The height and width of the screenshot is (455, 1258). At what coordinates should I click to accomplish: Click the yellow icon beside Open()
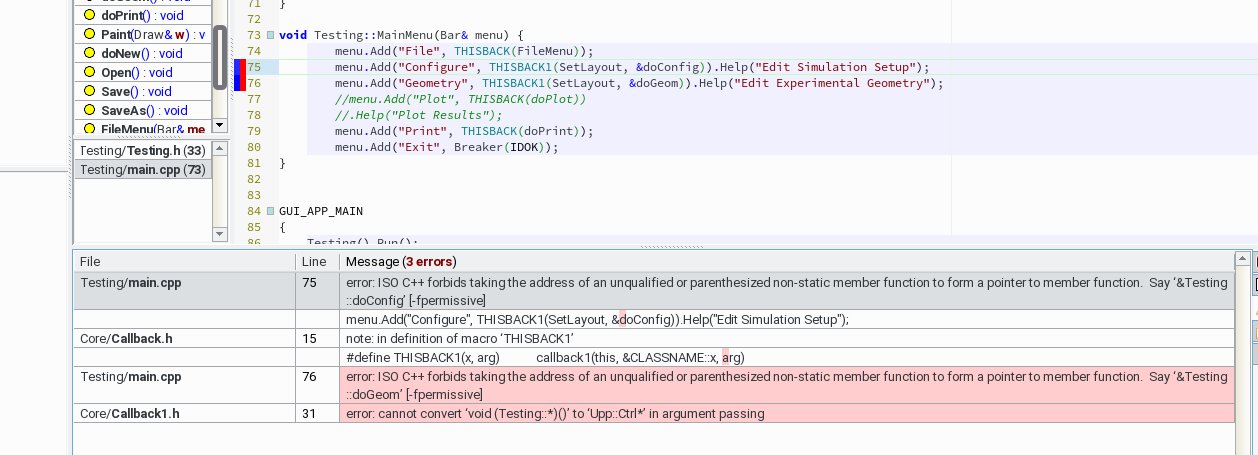click(x=88, y=73)
